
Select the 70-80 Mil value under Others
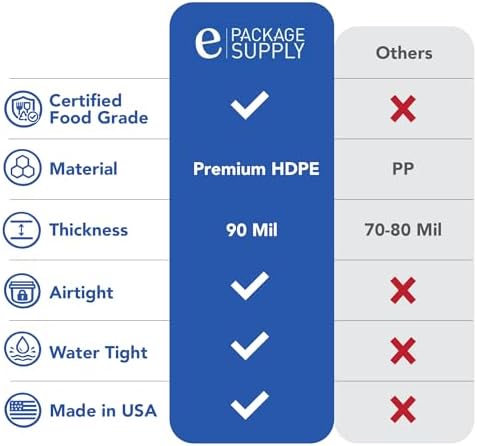403,230
